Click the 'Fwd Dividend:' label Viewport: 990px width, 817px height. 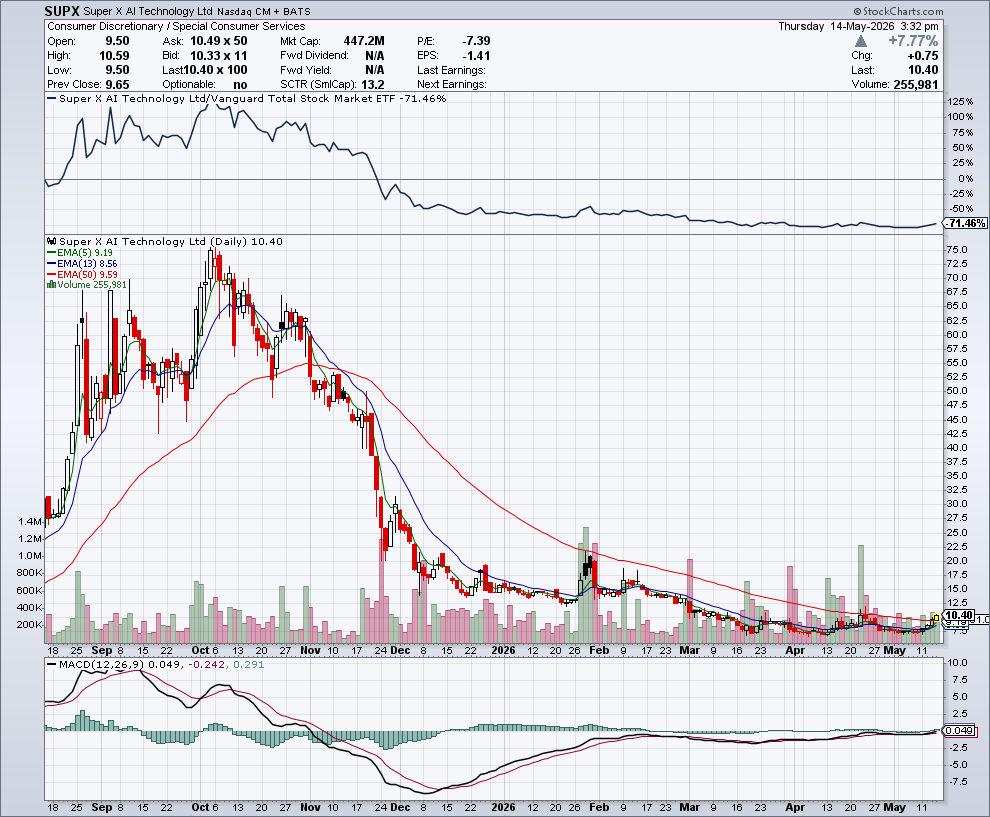314,56
